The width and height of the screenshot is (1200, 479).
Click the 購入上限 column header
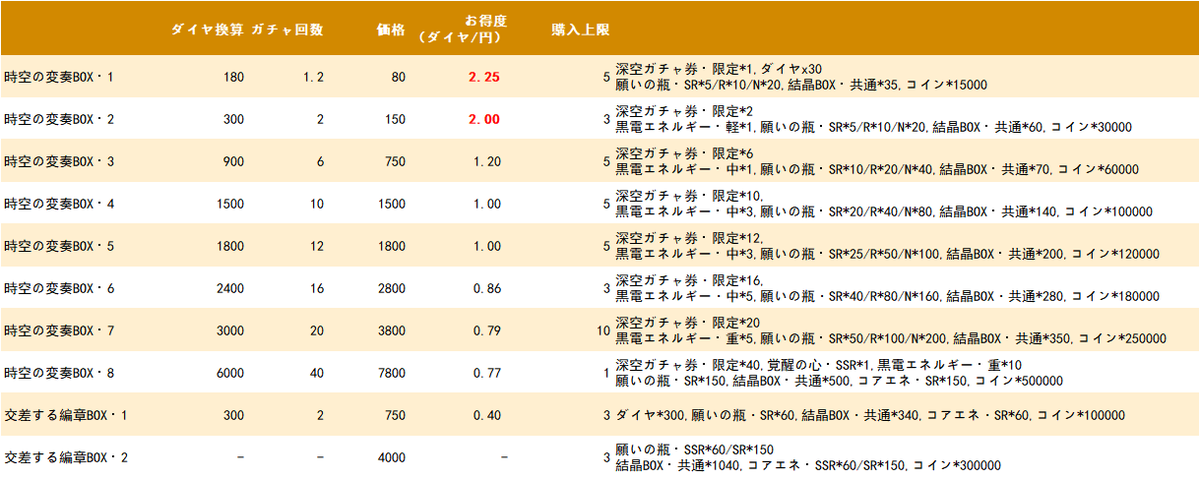(x=580, y=29)
